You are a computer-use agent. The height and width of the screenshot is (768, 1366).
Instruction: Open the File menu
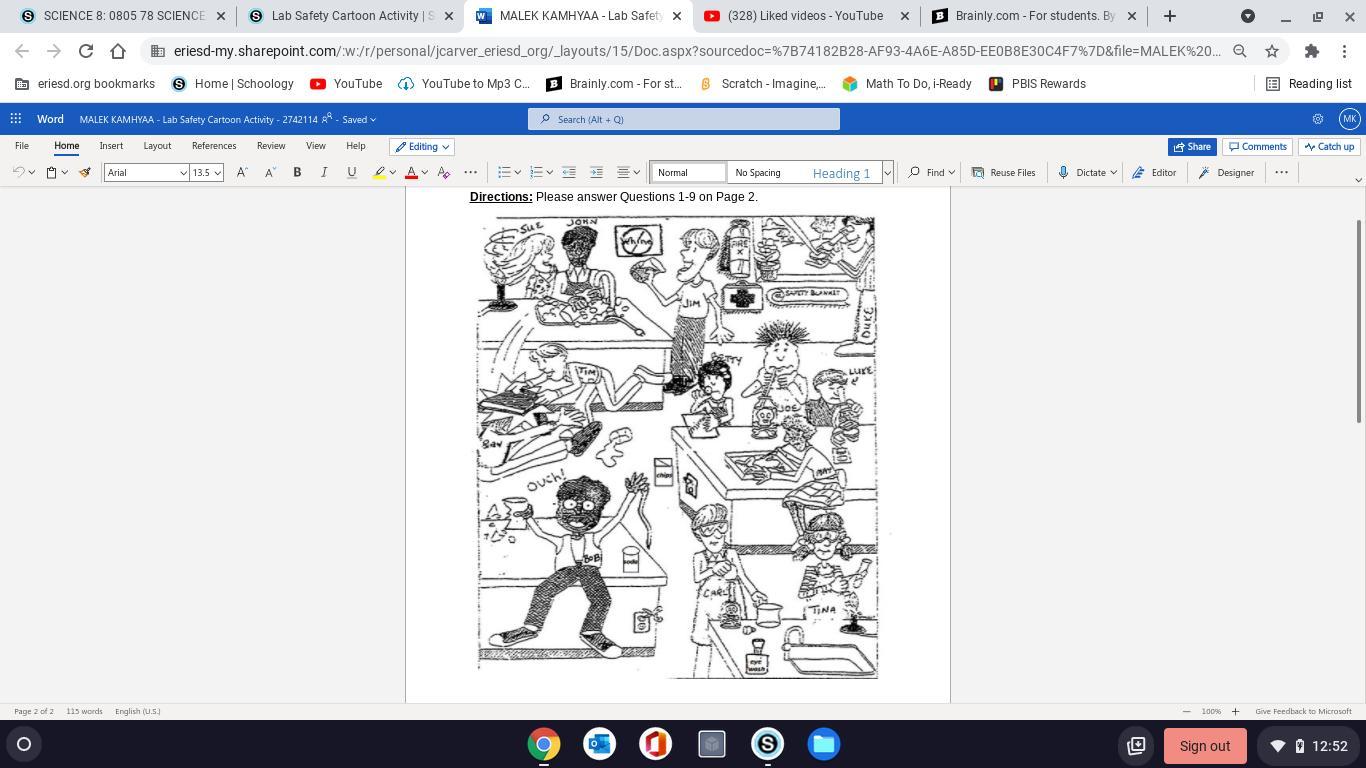21,146
